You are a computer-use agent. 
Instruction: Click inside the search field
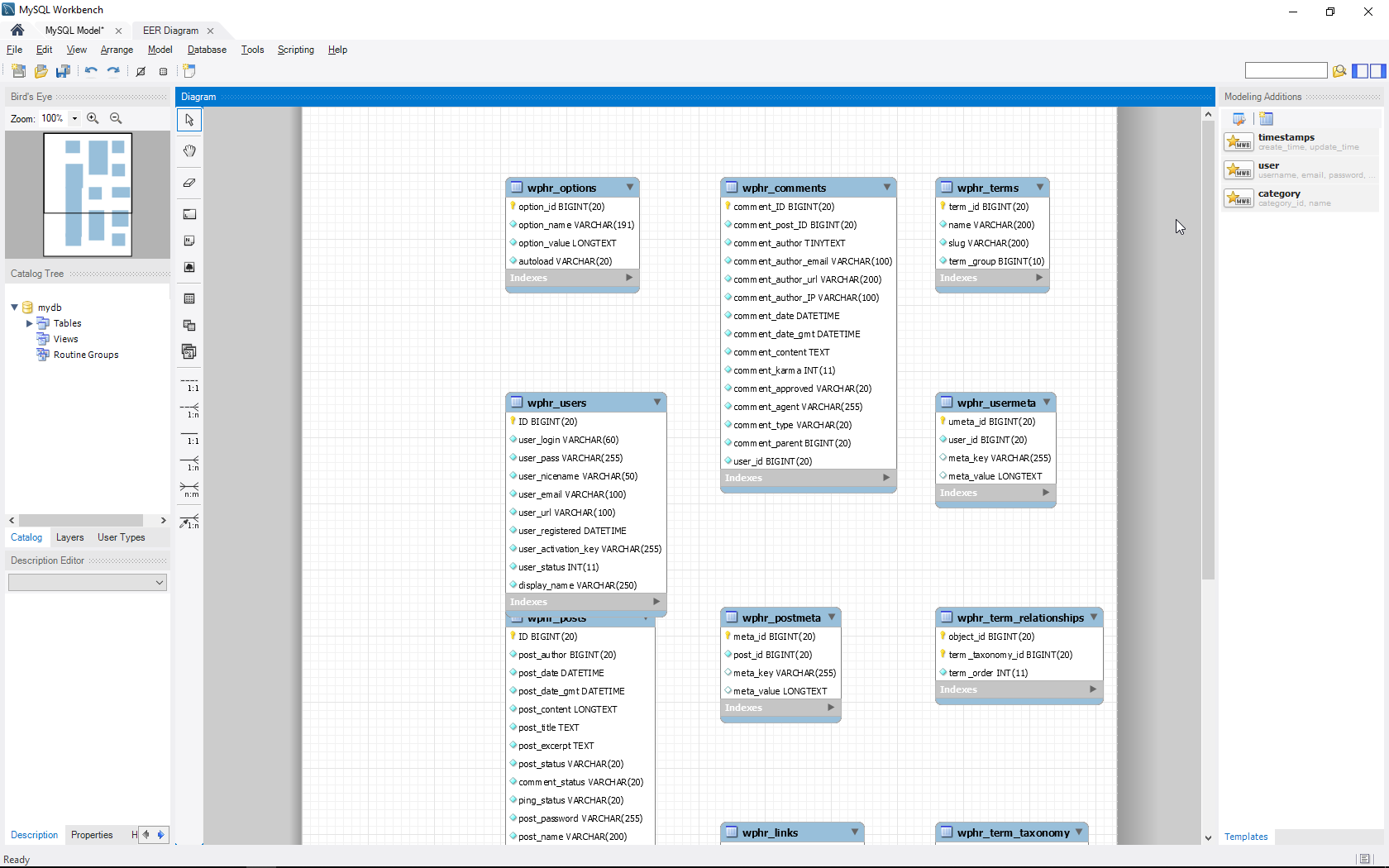[1285, 70]
